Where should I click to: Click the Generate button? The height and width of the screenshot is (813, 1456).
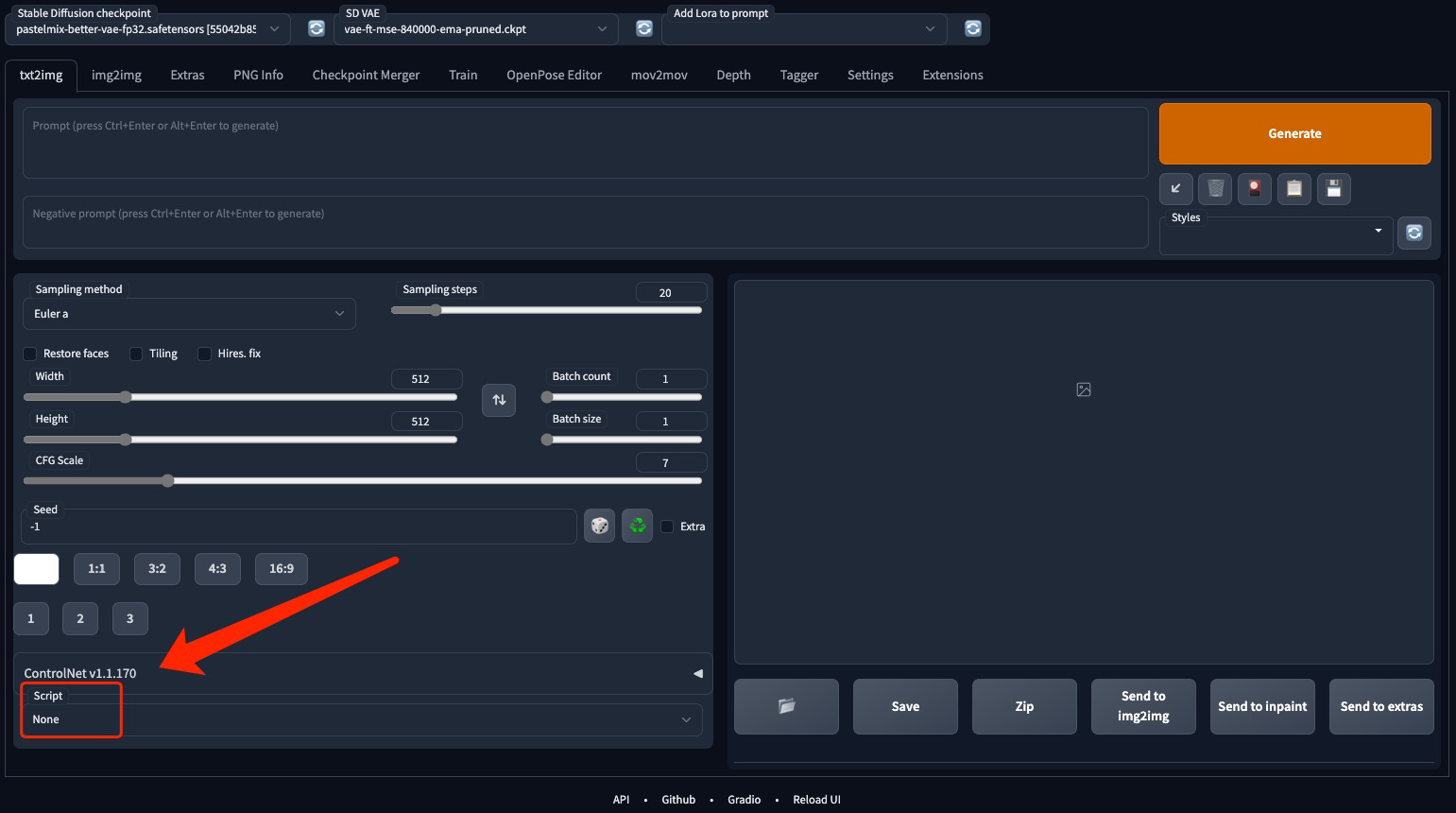coord(1294,133)
